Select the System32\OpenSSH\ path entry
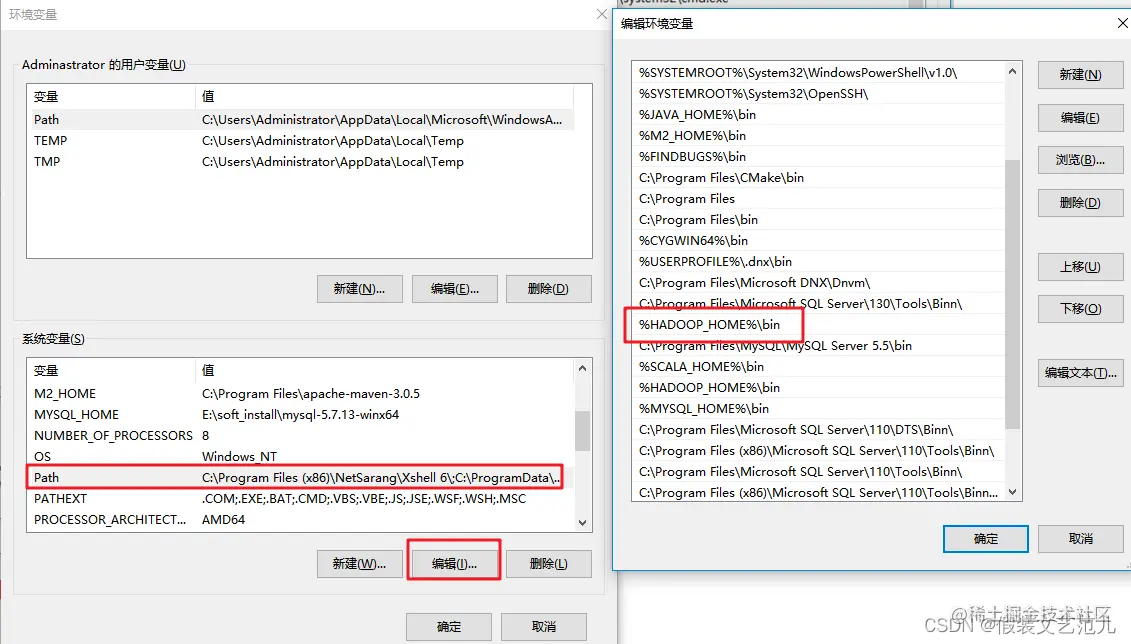This screenshot has height=644, width=1131. tap(818, 94)
